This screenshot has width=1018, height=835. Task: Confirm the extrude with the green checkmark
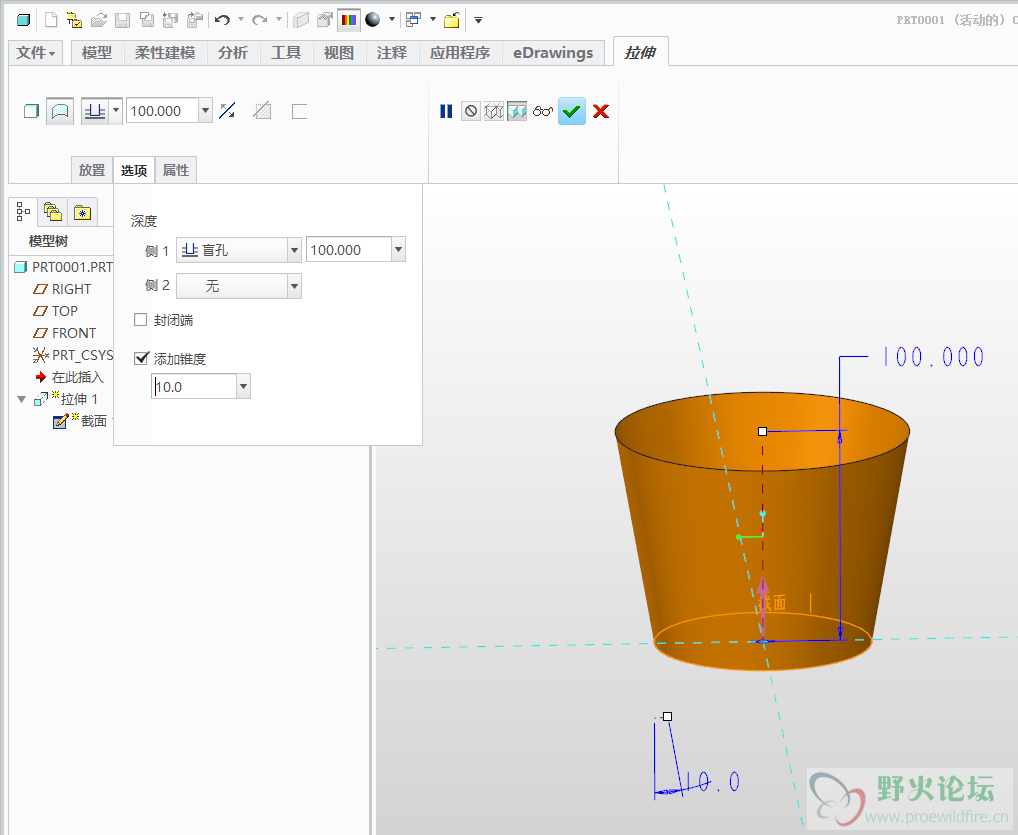tap(572, 111)
